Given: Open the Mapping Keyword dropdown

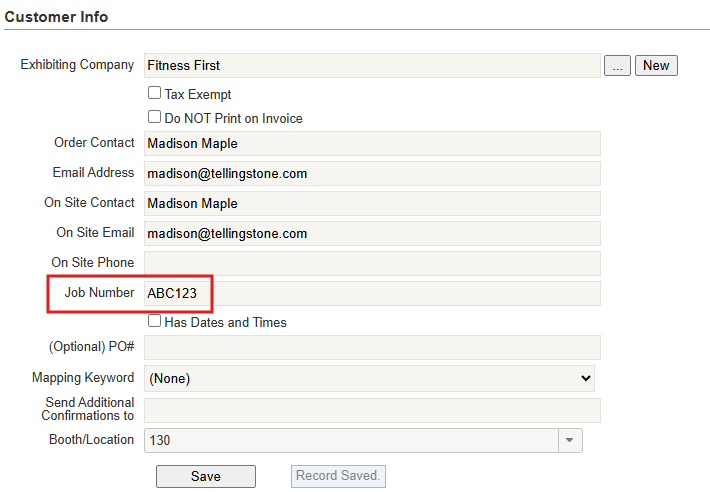Looking at the screenshot, I should (x=370, y=378).
